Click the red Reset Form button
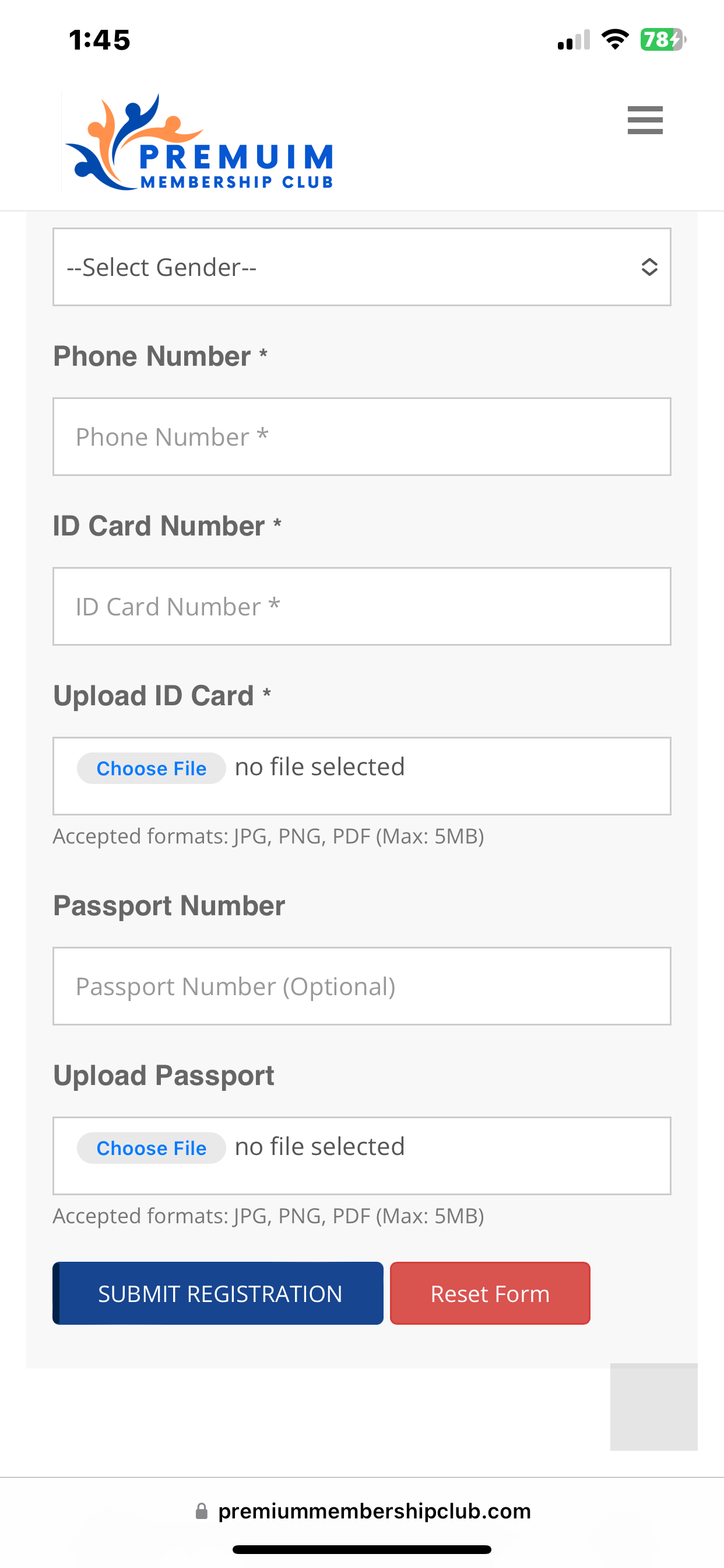The height and width of the screenshot is (1568, 724). pos(490,1293)
